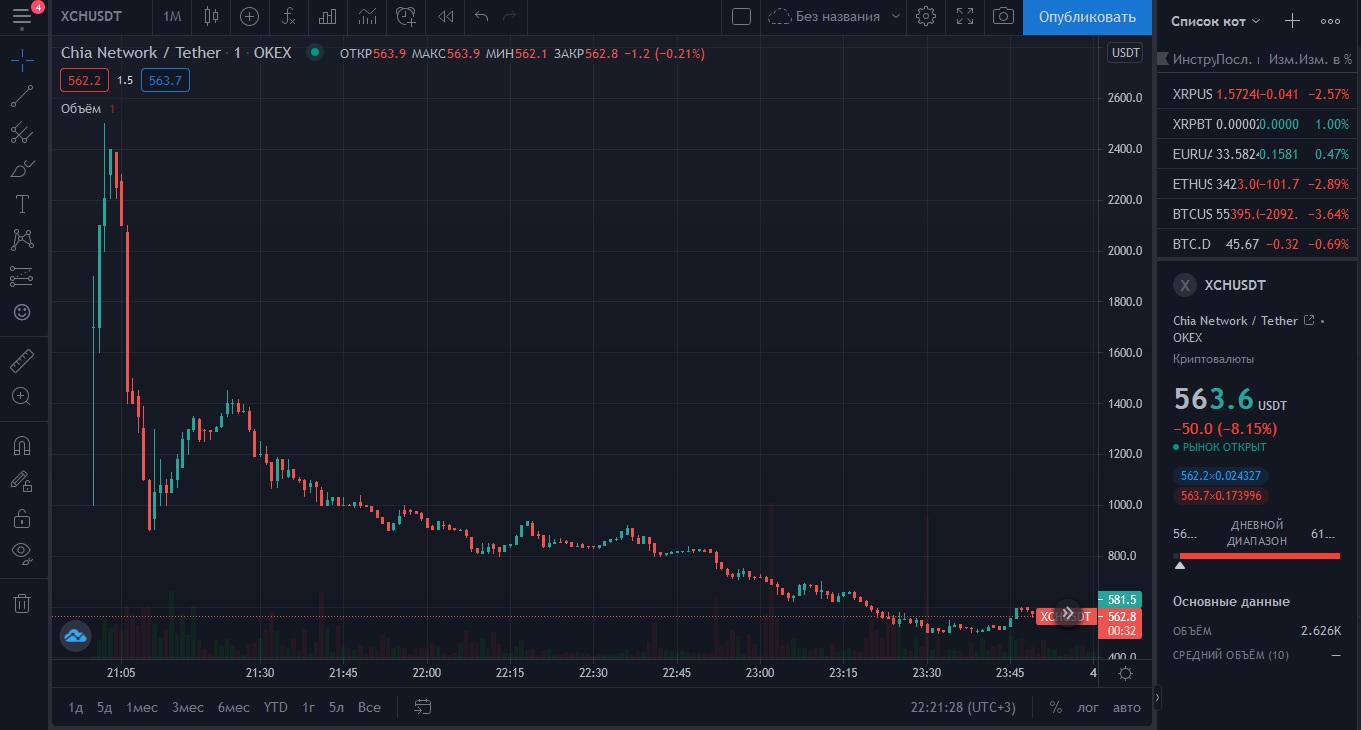
Task: Take a chart snapshot with camera icon
Action: coord(1002,17)
